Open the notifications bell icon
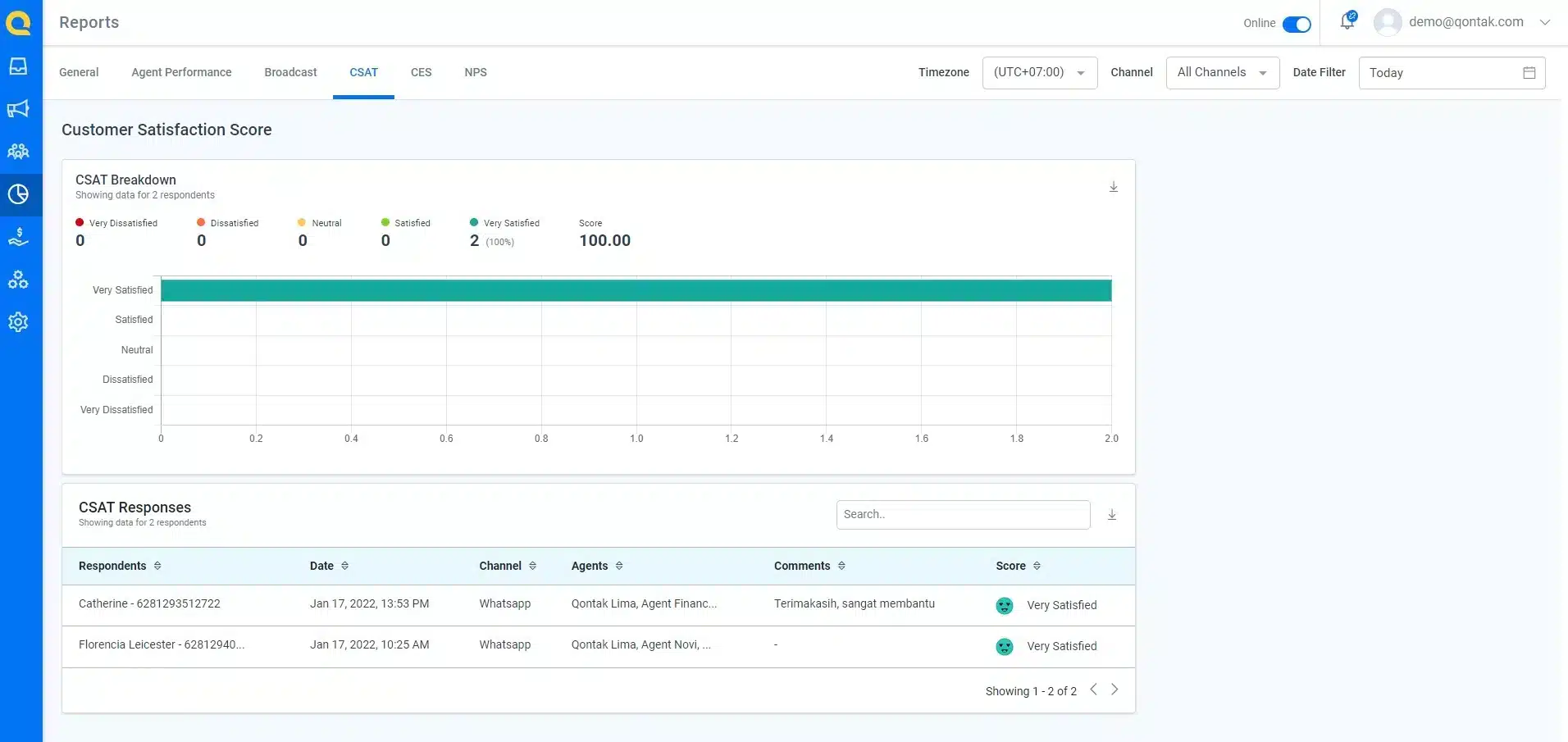The image size is (1568, 742). coord(1347,21)
